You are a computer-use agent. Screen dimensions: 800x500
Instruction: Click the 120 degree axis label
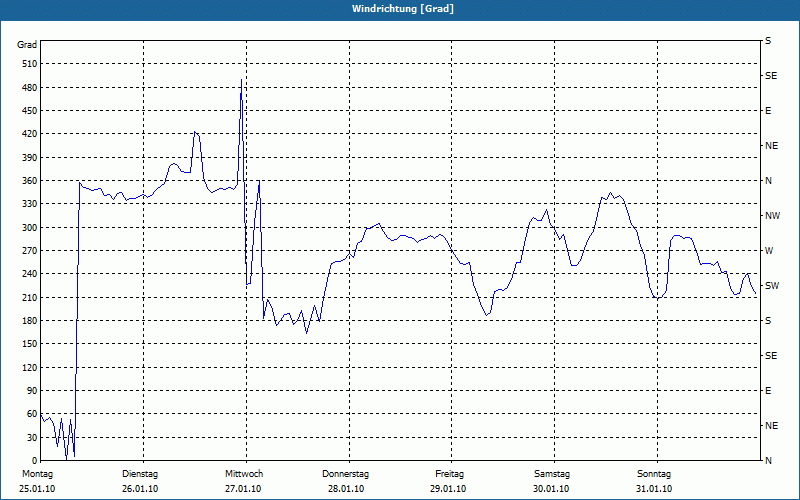point(30,367)
